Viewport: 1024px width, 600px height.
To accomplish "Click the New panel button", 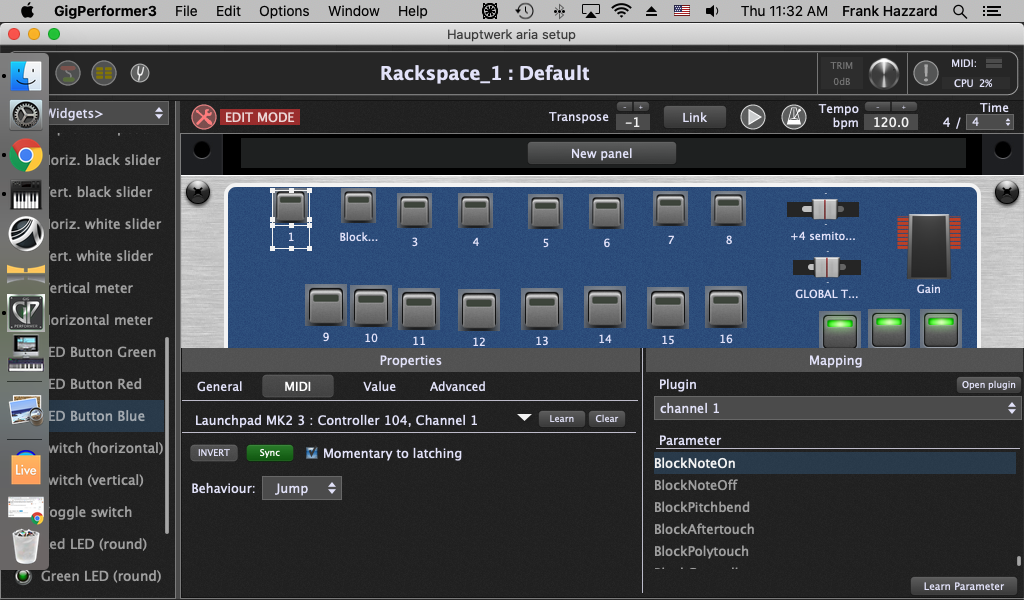I will coord(601,153).
